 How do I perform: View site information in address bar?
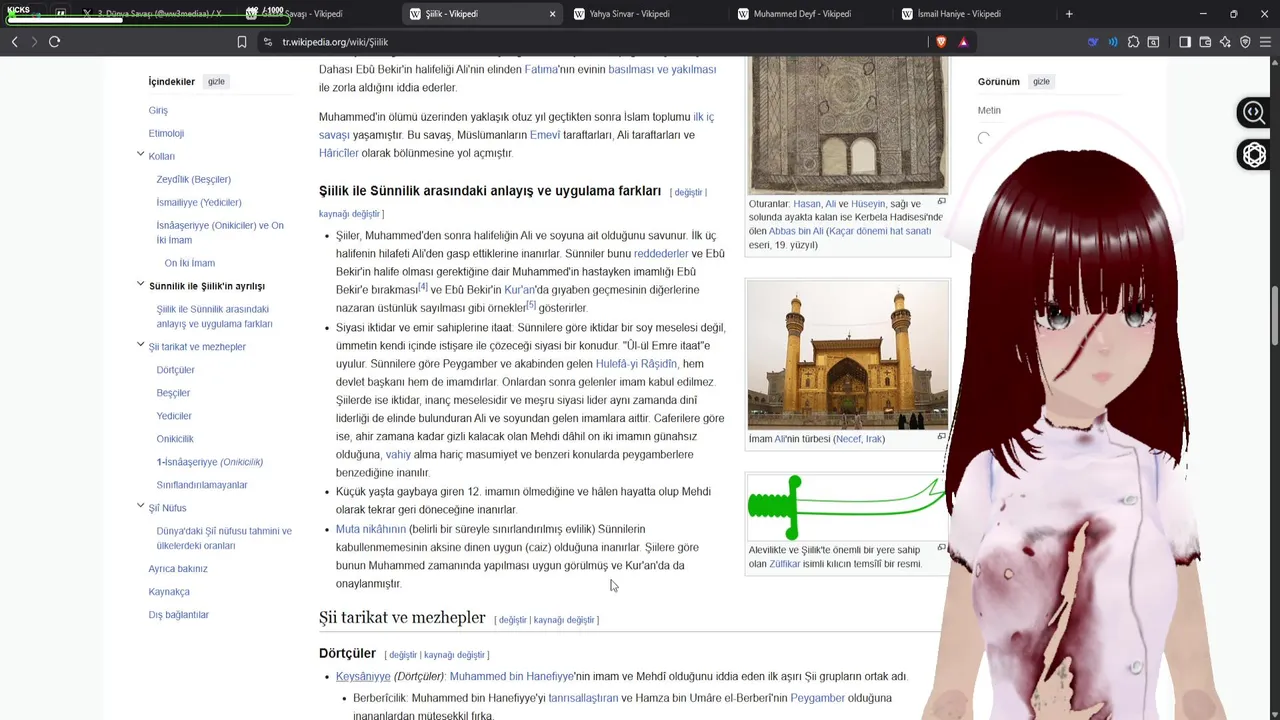[267, 42]
